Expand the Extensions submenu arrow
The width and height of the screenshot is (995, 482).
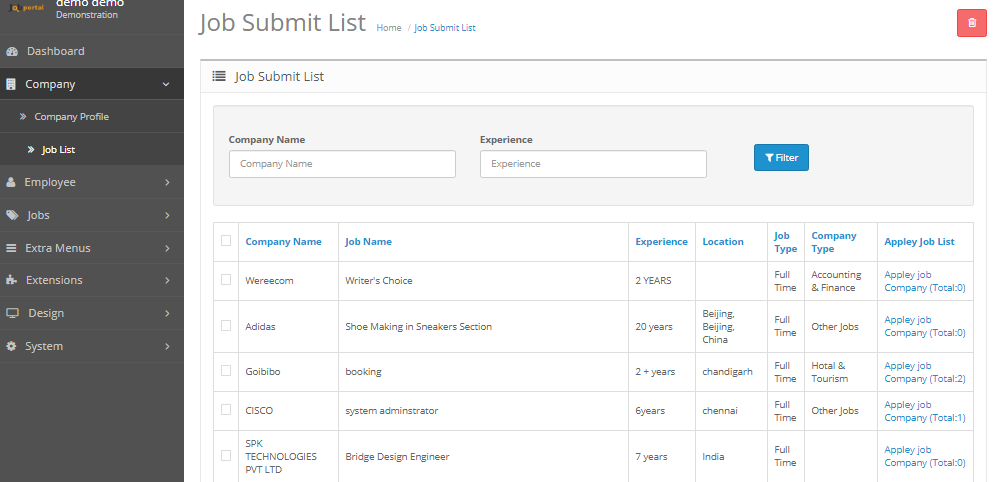click(x=167, y=280)
